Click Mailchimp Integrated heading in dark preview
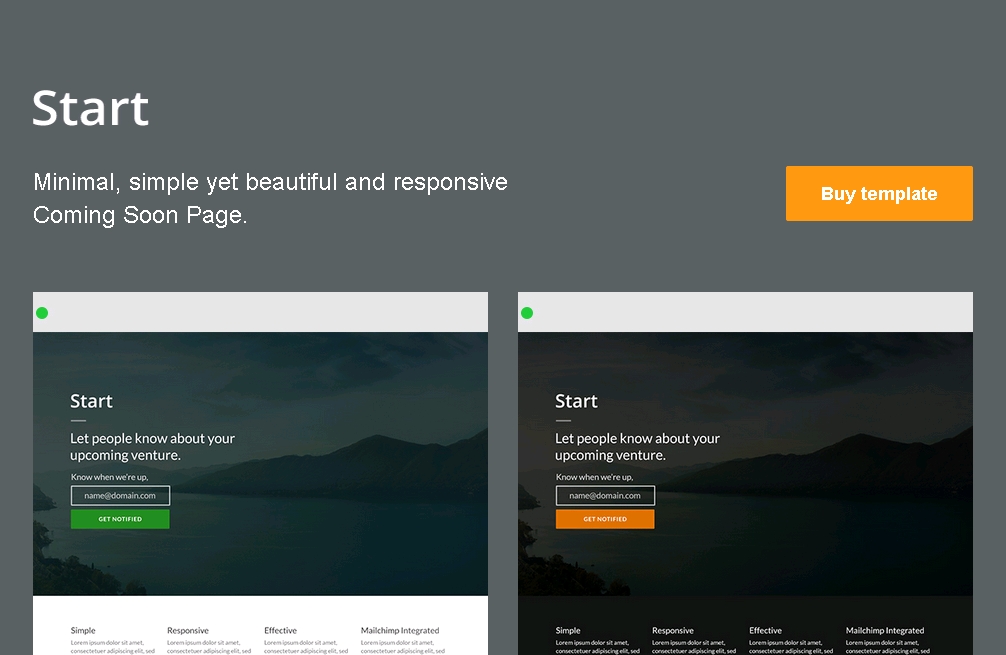Image resolution: width=1006 pixels, height=655 pixels. click(885, 630)
